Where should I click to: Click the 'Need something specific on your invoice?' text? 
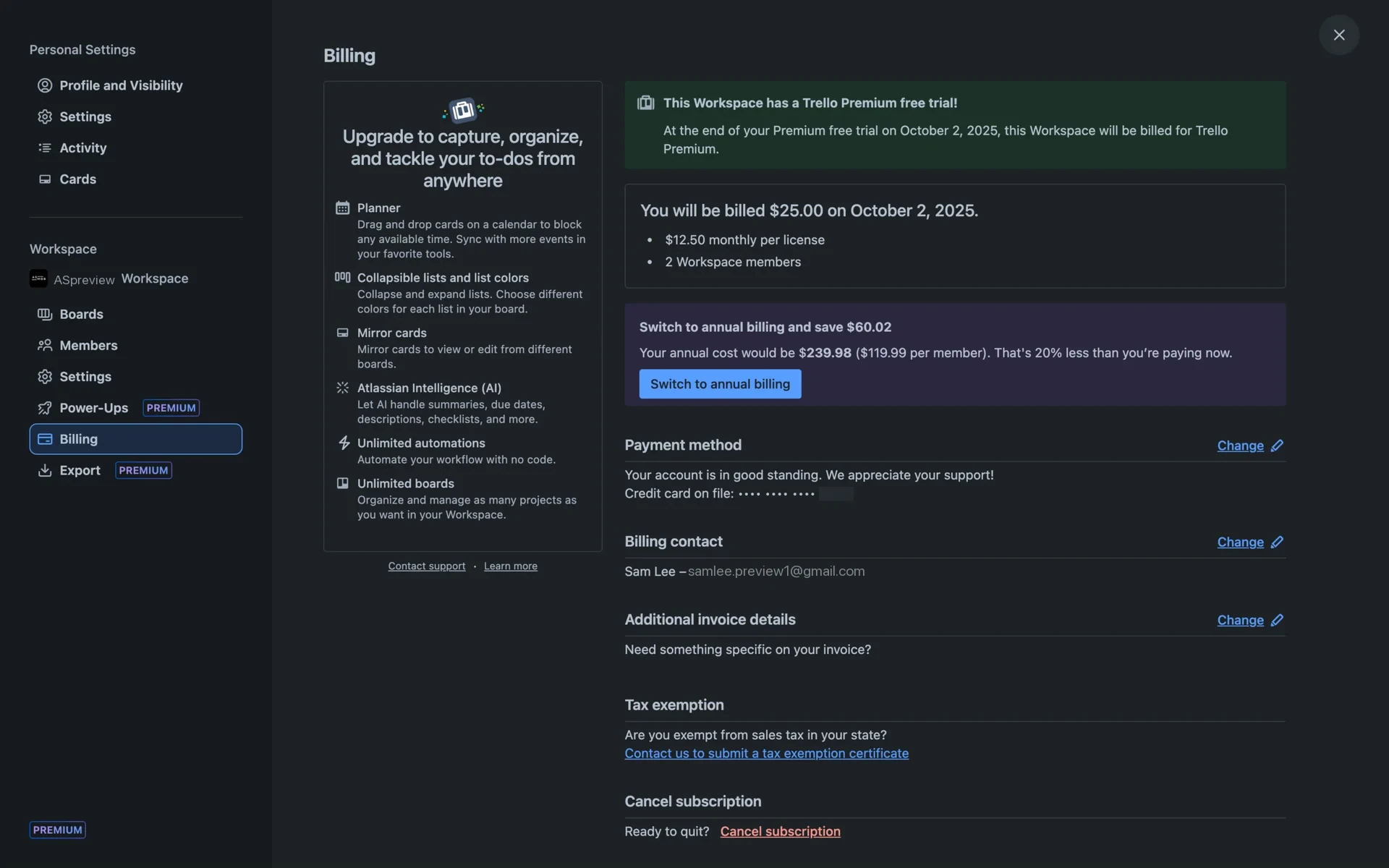pyautogui.click(x=748, y=650)
